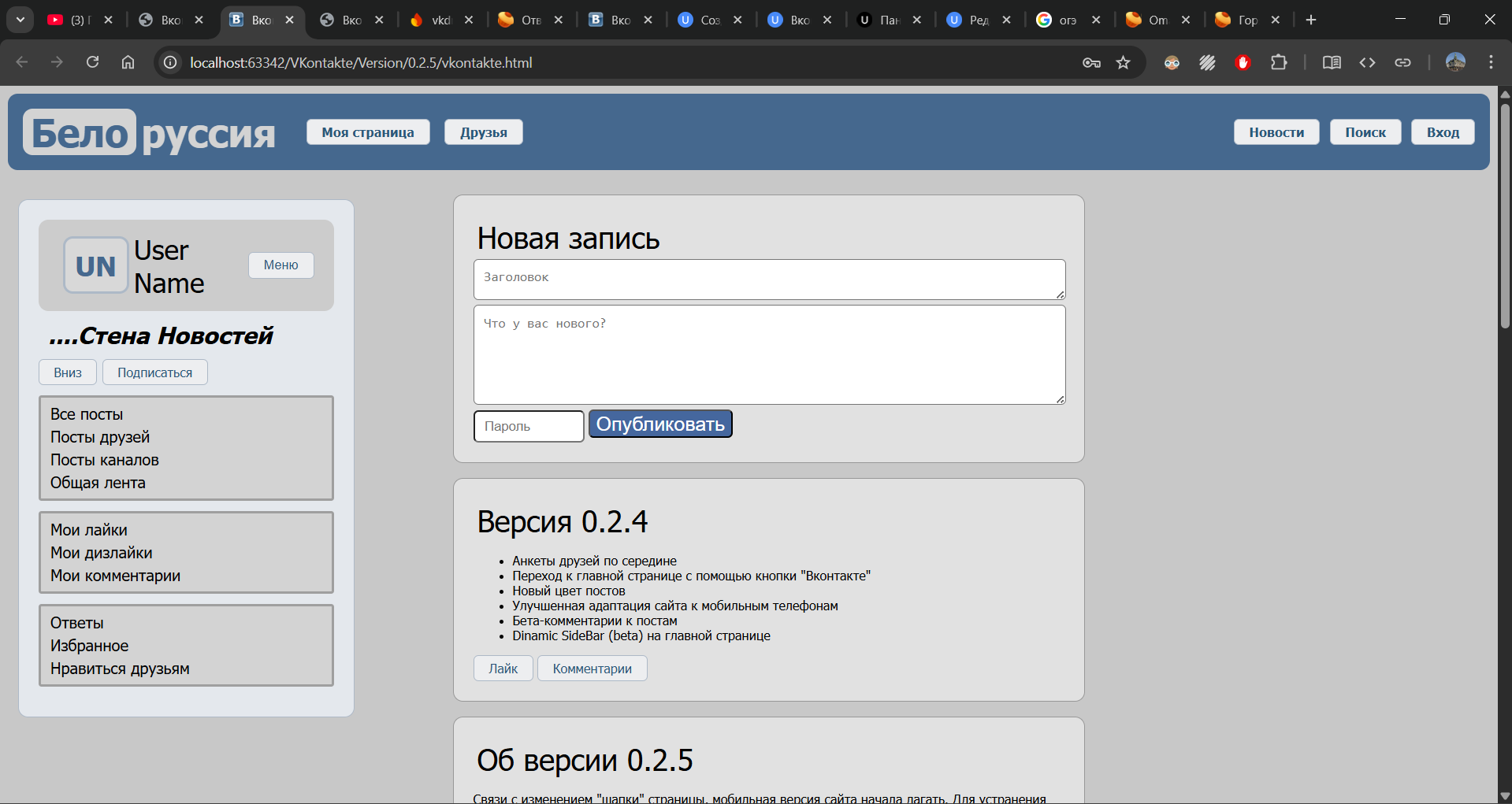Select Посты друзей in the sidebar

coord(100,437)
